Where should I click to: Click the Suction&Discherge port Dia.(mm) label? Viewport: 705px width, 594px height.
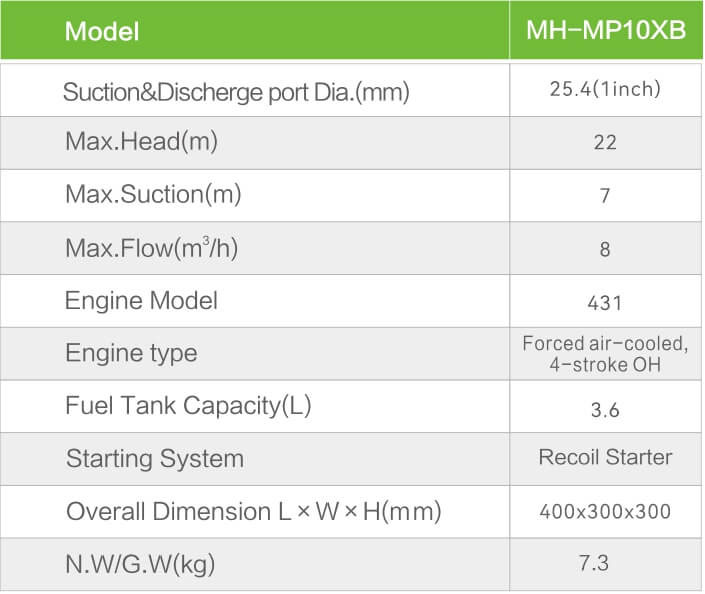pos(236,93)
